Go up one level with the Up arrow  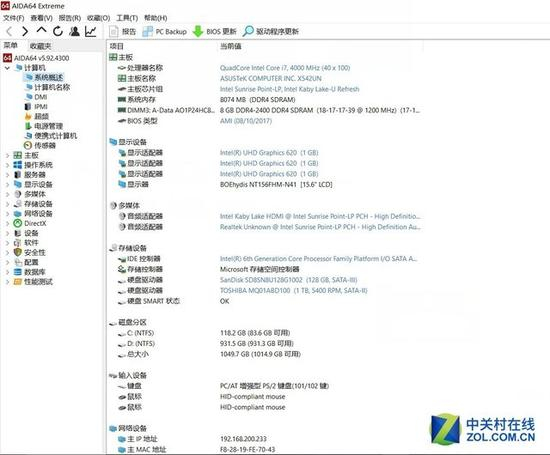(x=41, y=31)
